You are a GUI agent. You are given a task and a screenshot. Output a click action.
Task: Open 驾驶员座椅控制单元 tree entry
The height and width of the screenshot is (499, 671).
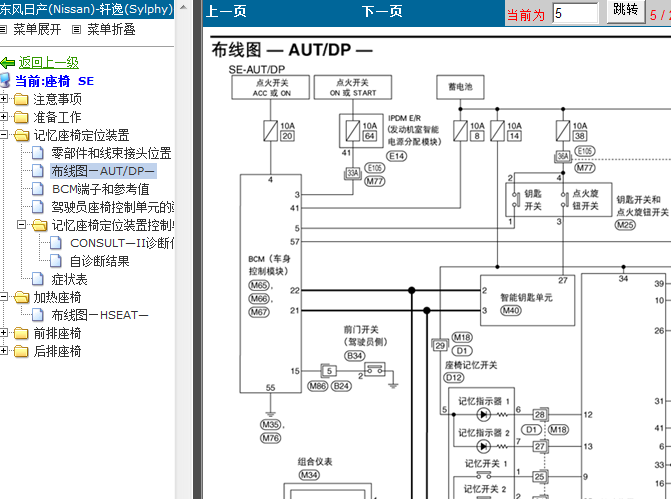click(113, 207)
